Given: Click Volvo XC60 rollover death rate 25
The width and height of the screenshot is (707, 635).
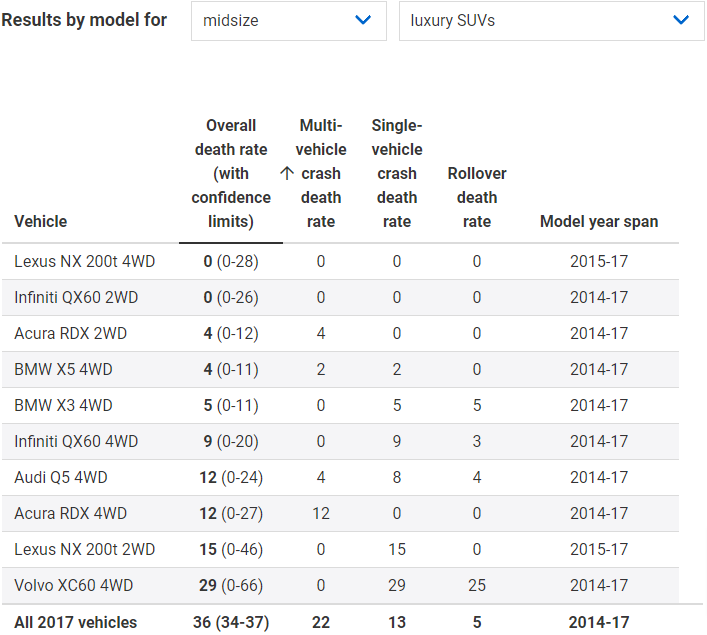Looking at the screenshot, I should click(x=477, y=585).
